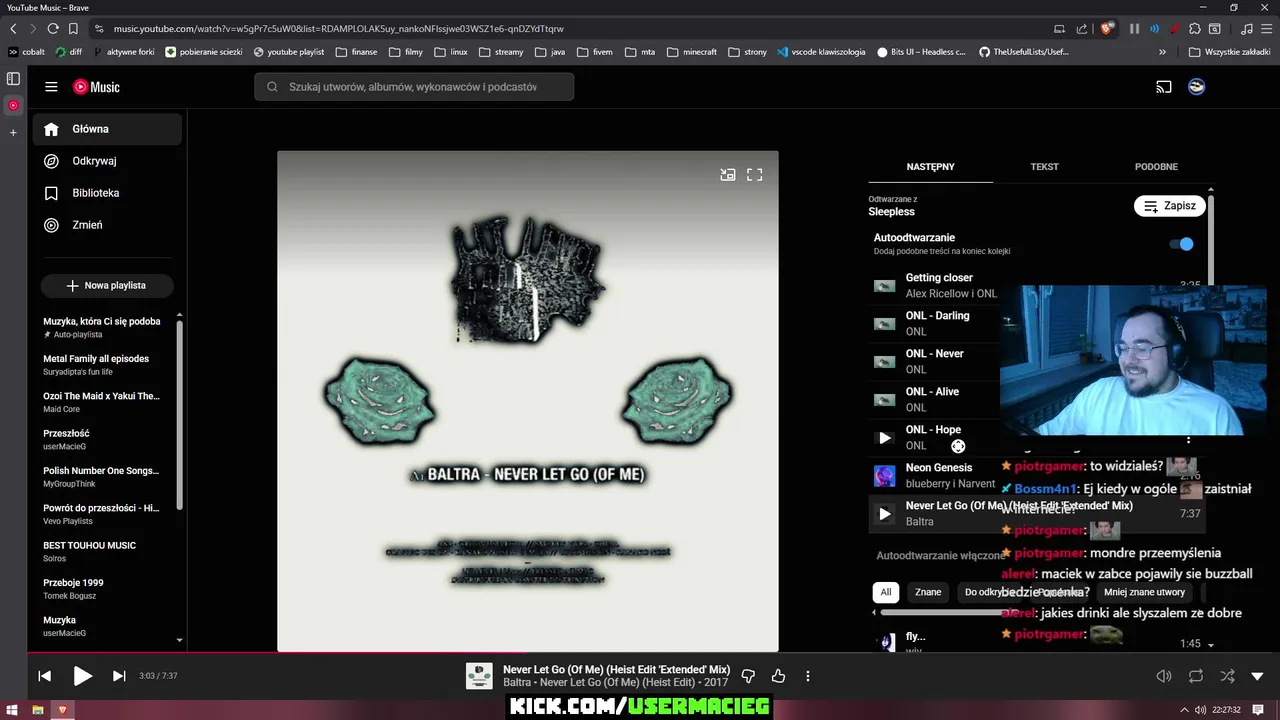Select the All filter chip
Viewport: 1280px width, 720px height.
click(885, 592)
